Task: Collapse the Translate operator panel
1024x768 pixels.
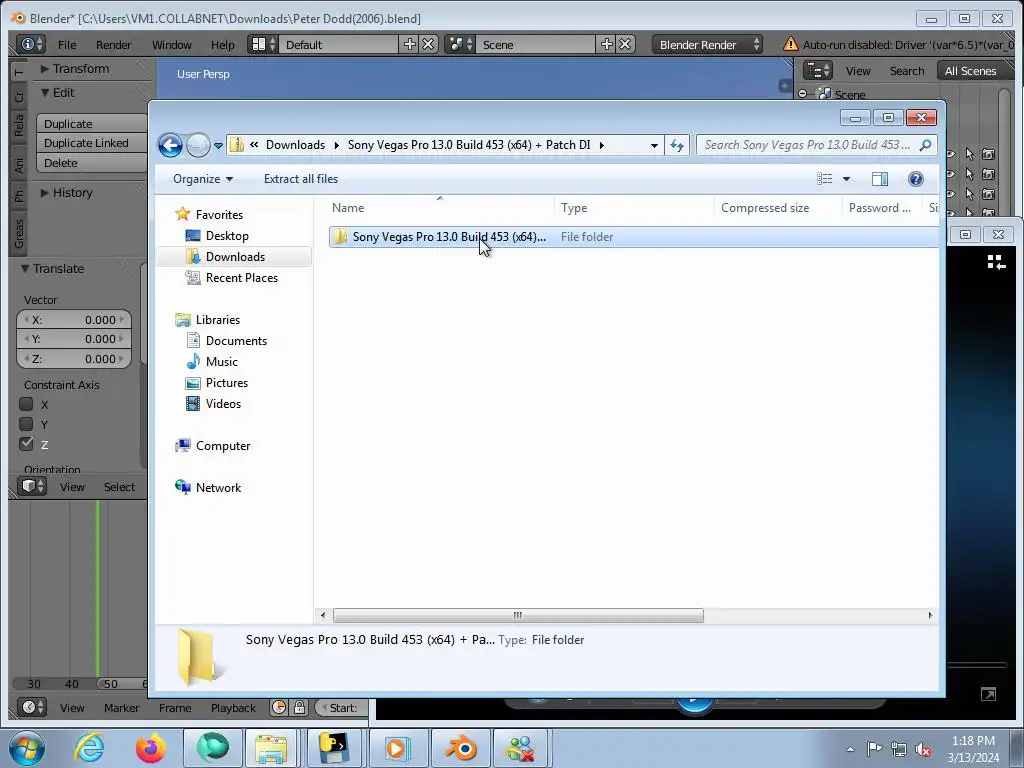Action: coord(25,268)
